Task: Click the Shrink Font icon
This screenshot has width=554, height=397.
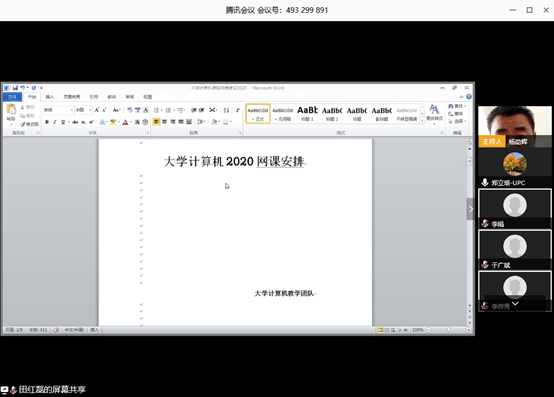Action: pos(104,110)
